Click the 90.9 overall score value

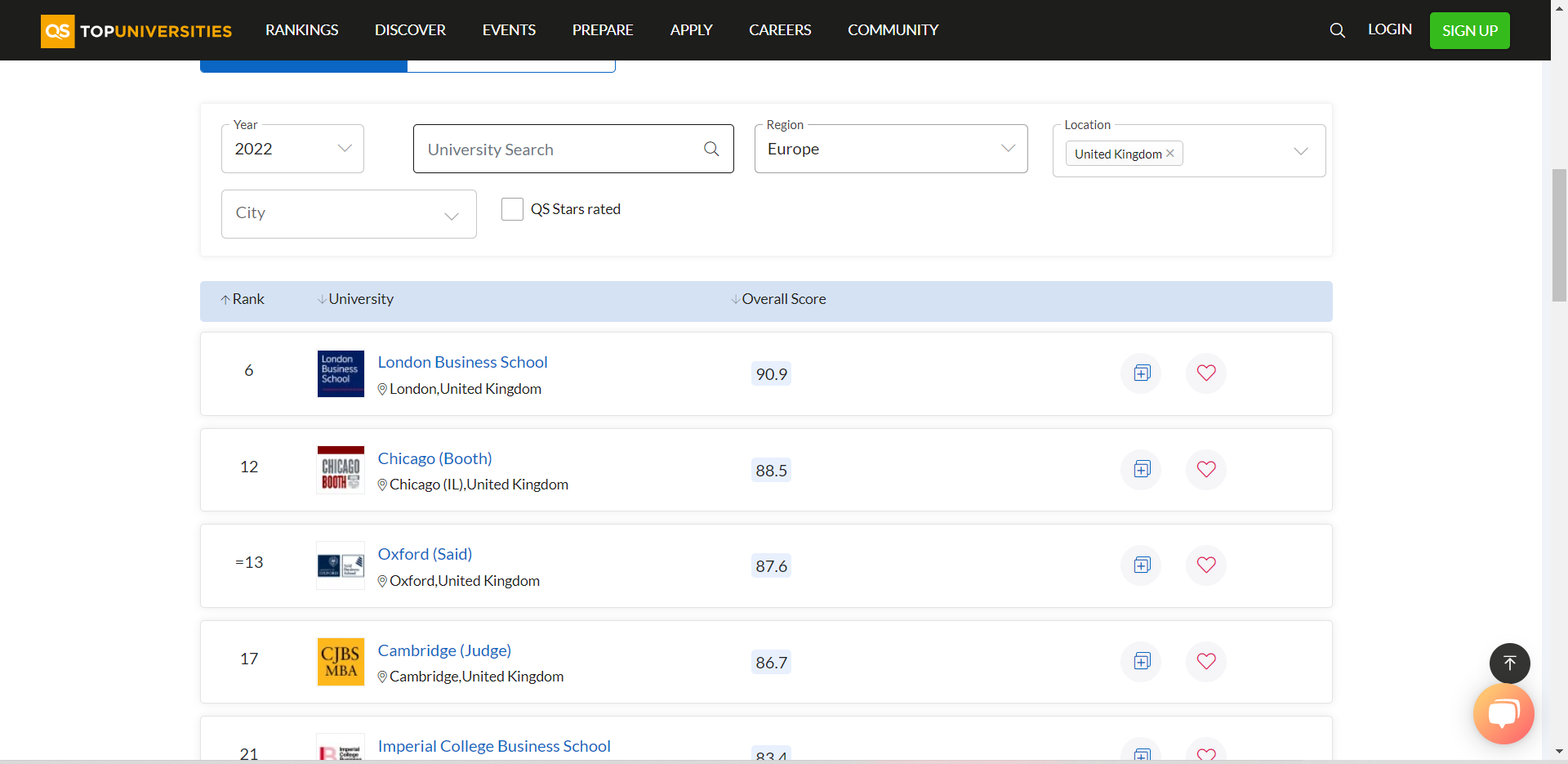(x=771, y=374)
